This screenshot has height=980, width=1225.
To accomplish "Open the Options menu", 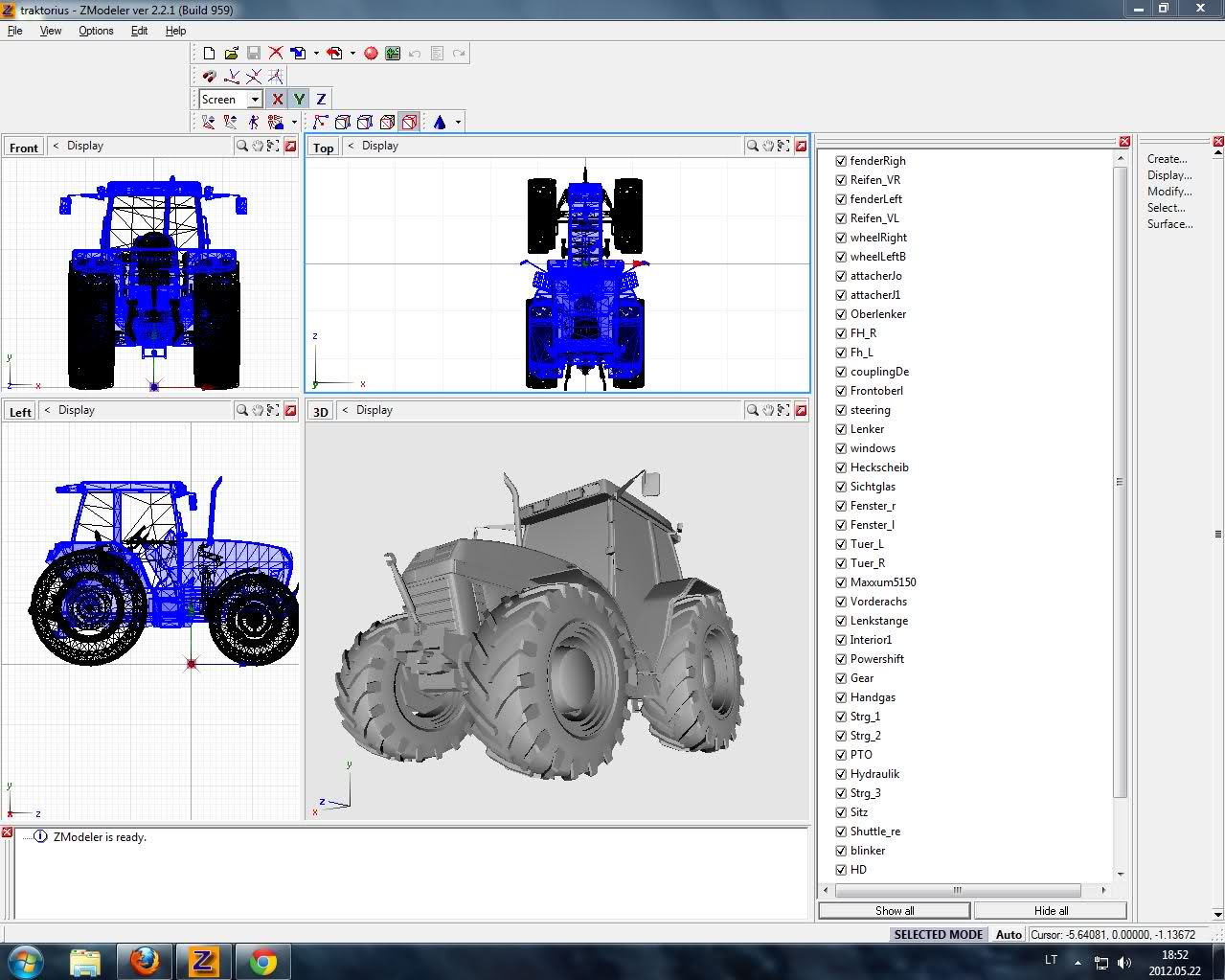I will (96, 31).
